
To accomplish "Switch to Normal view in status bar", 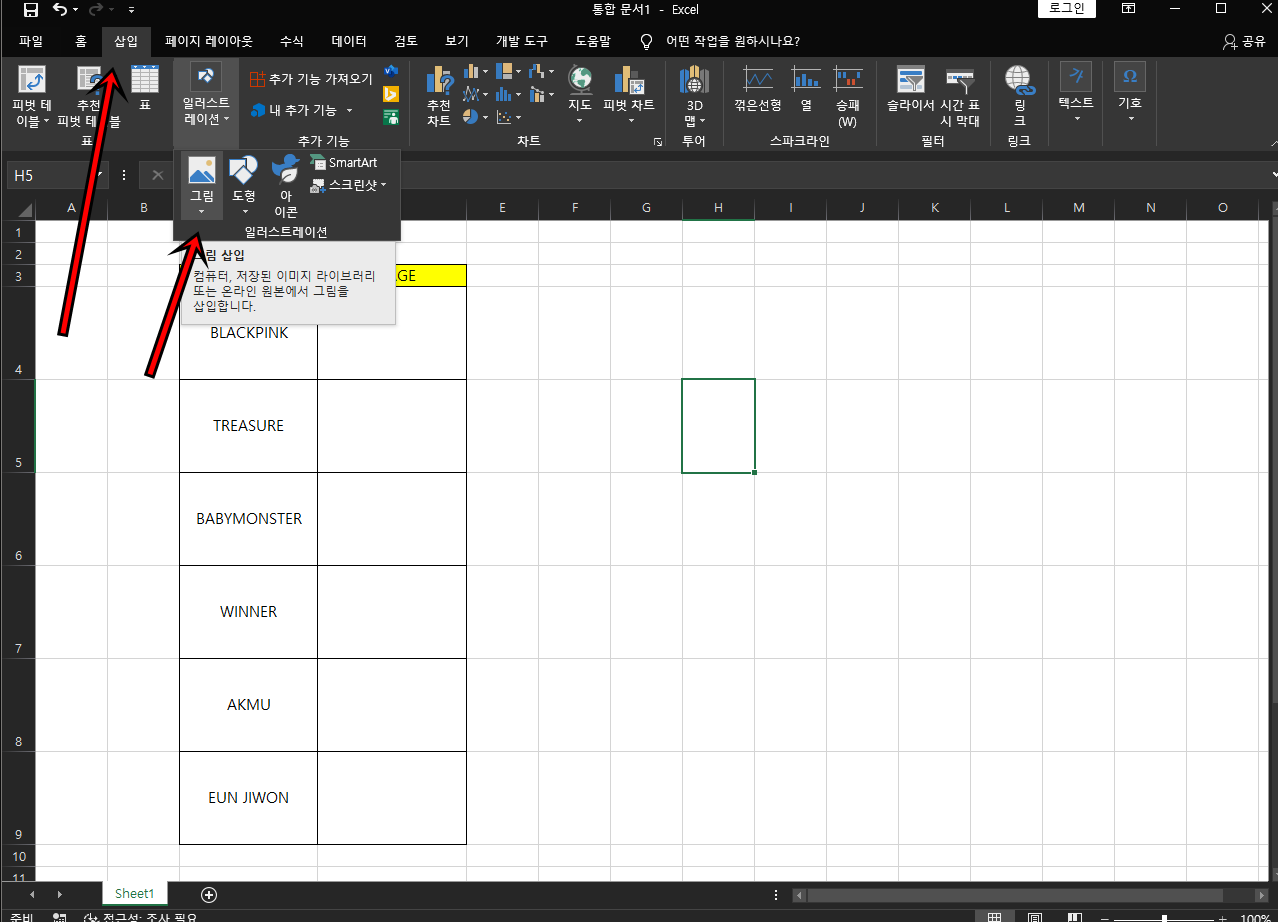I will 994,918.
